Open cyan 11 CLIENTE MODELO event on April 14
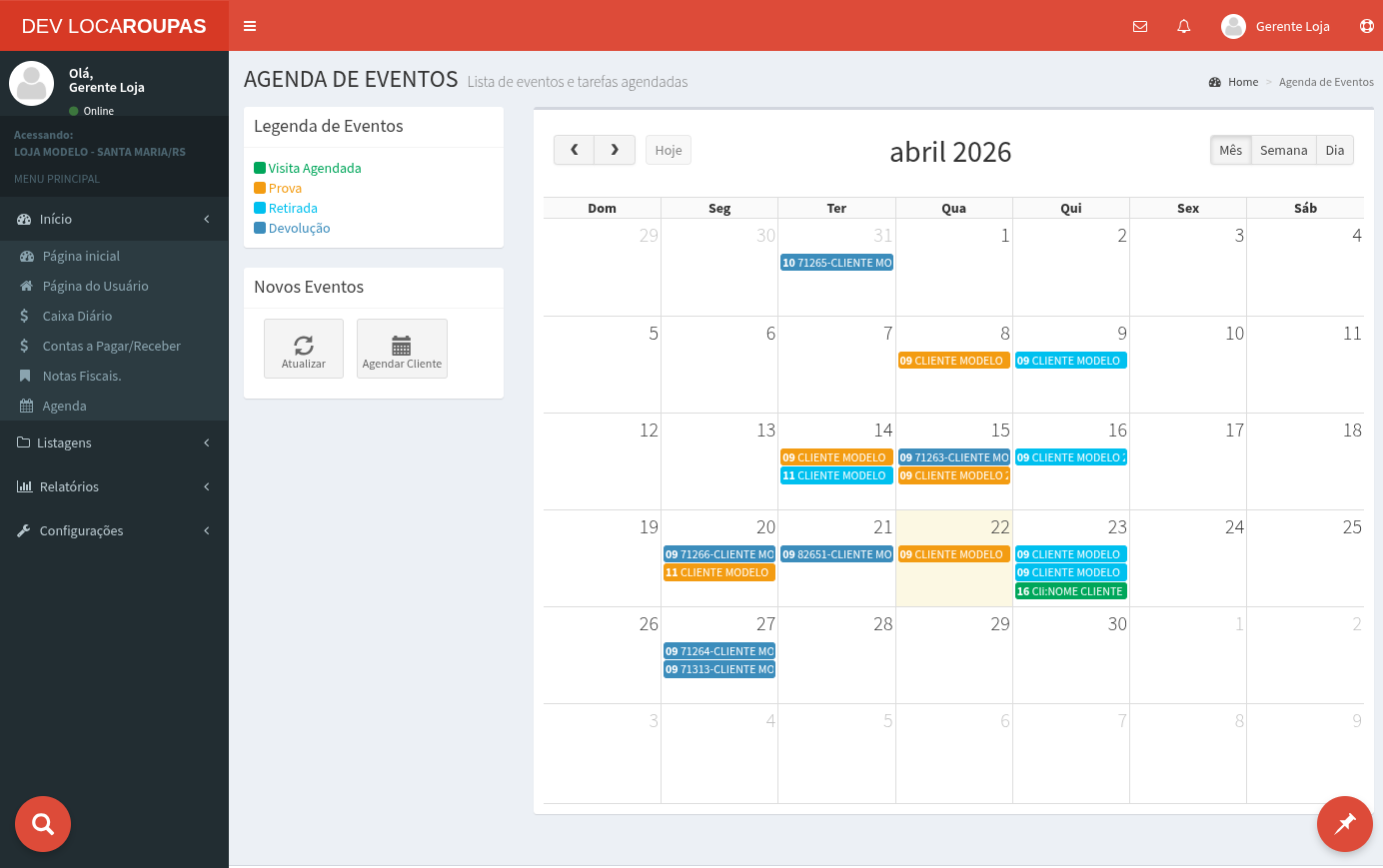 click(x=836, y=475)
